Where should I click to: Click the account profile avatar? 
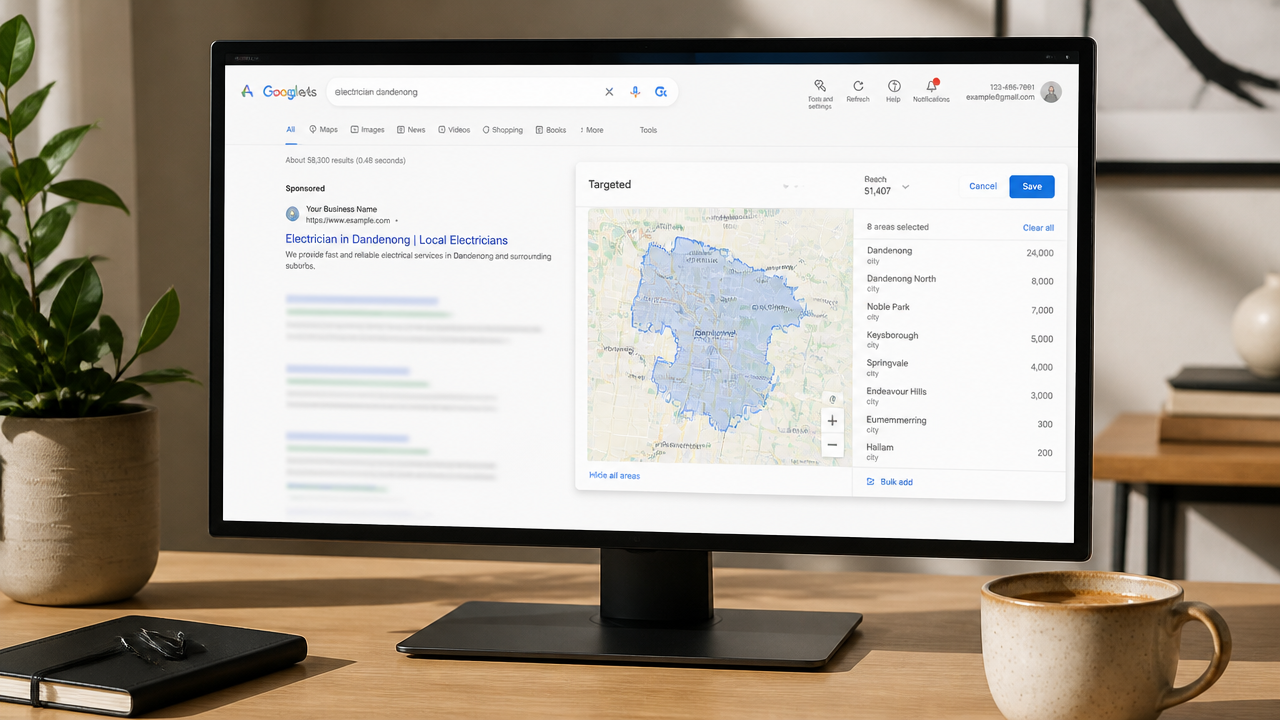click(1051, 92)
